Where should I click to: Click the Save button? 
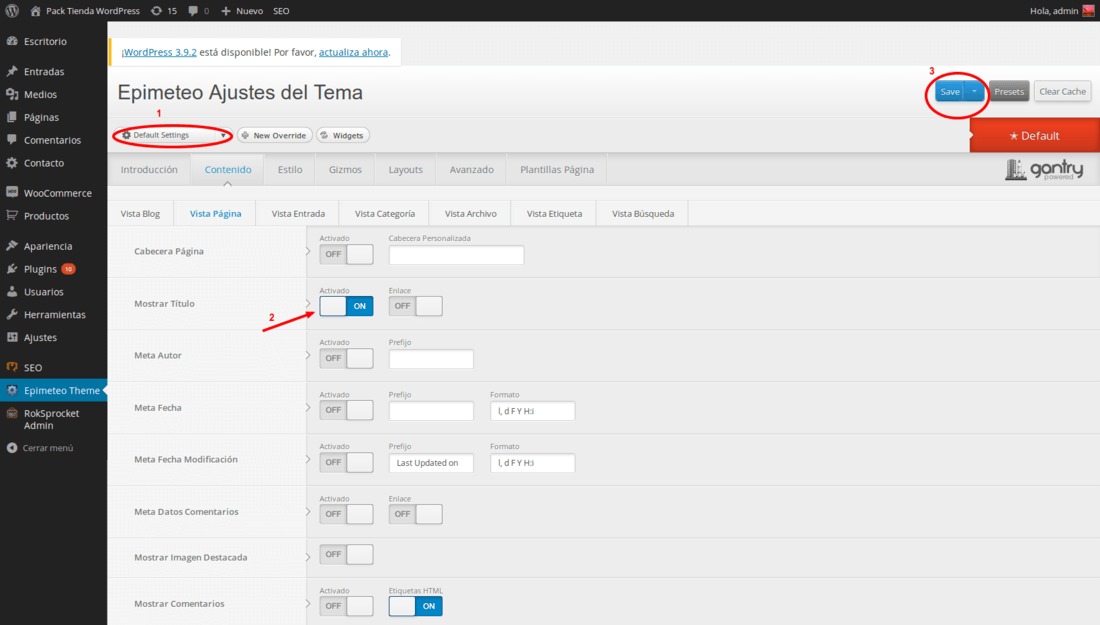coord(950,91)
